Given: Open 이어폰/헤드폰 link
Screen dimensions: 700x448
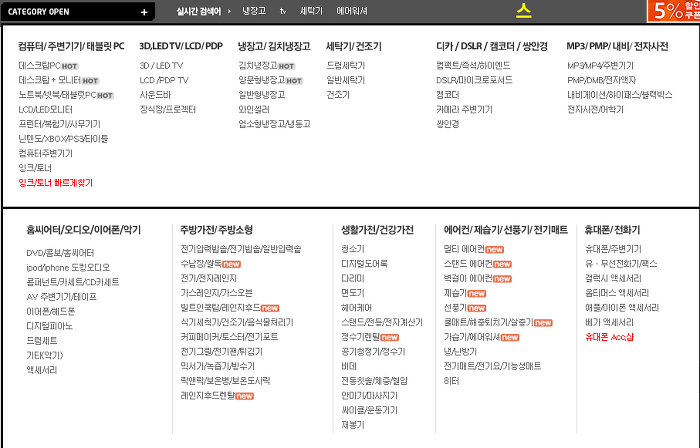Looking at the screenshot, I should [50, 311].
